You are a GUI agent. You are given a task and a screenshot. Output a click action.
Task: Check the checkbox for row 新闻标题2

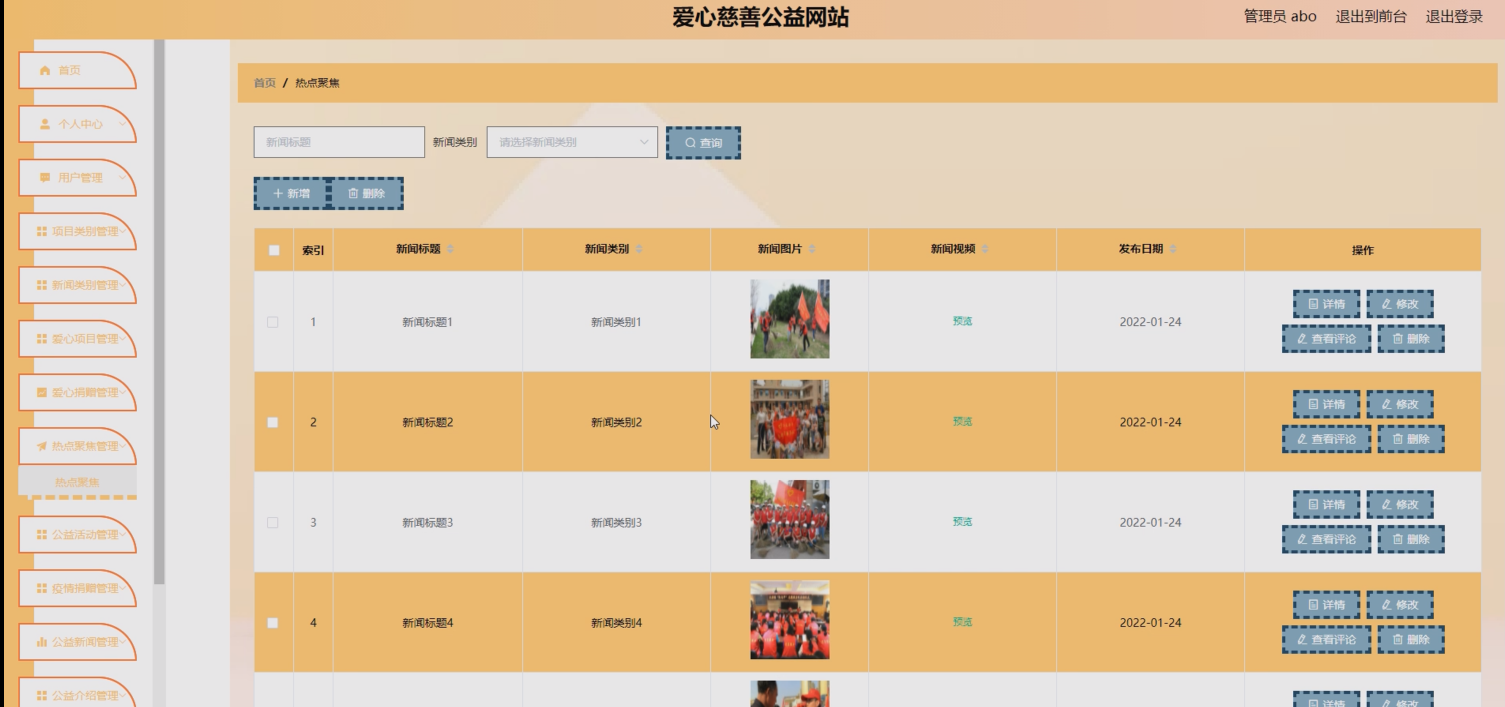point(273,422)
